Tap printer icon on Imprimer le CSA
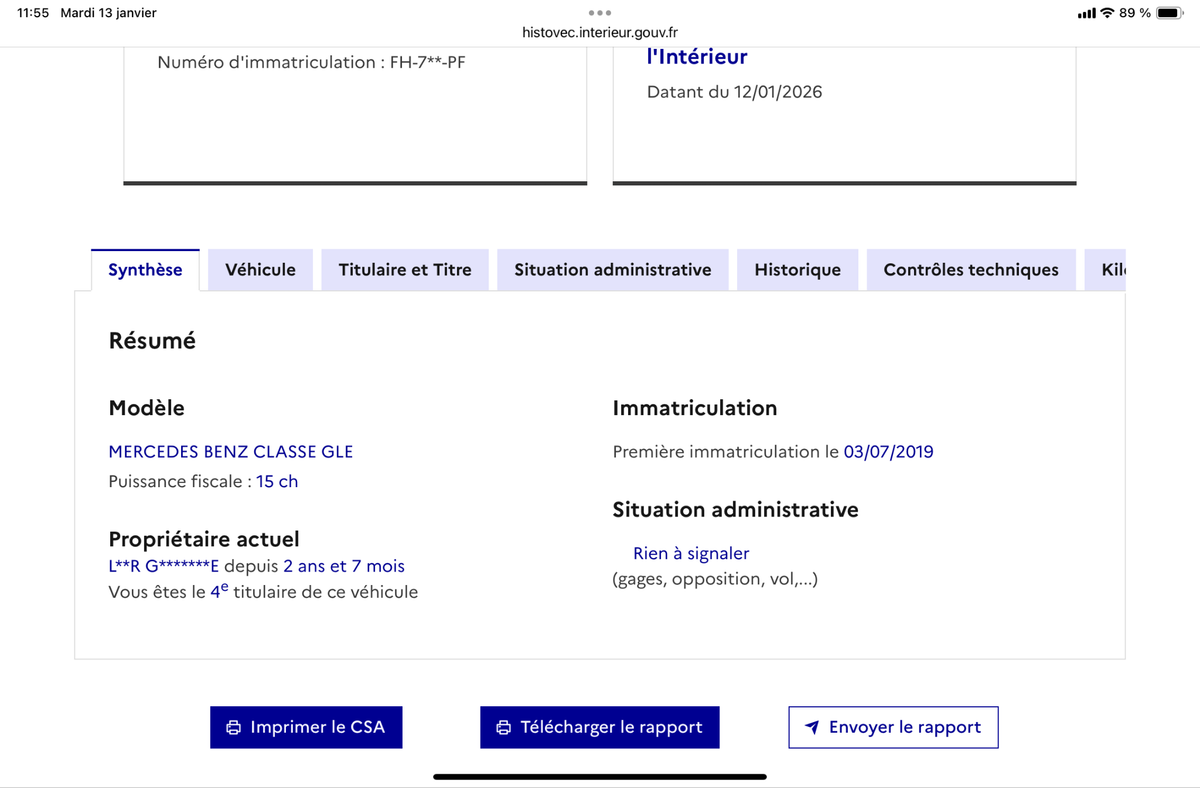The width and height of the screenshot is (1200, 788). pos(233,727)
